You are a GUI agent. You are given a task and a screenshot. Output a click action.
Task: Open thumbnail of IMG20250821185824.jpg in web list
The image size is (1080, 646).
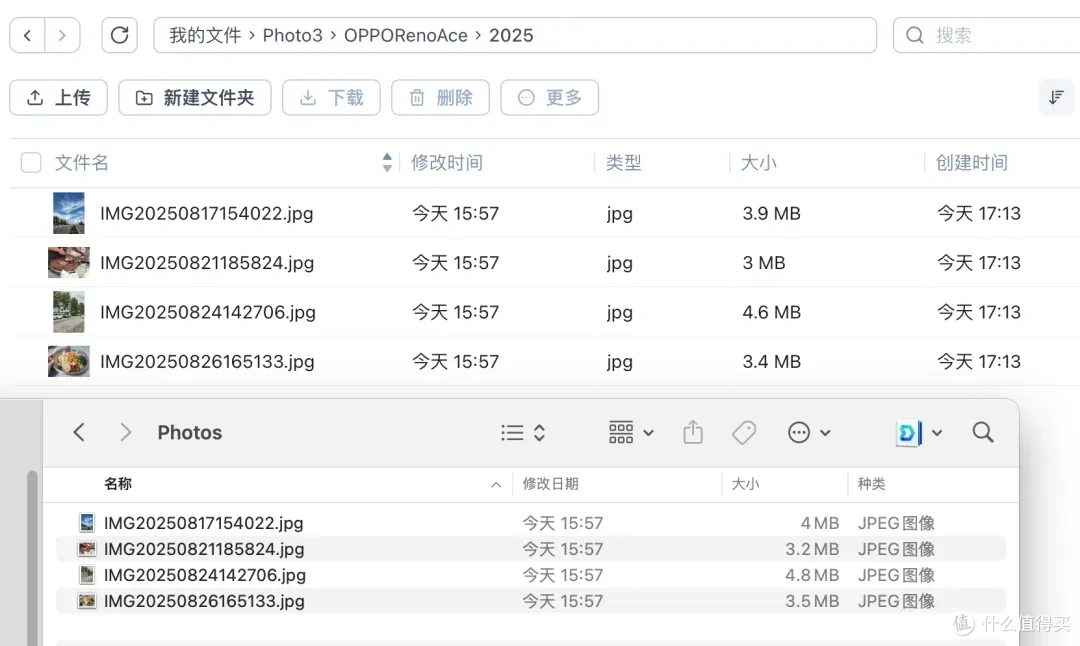click(x=69, y=262)
